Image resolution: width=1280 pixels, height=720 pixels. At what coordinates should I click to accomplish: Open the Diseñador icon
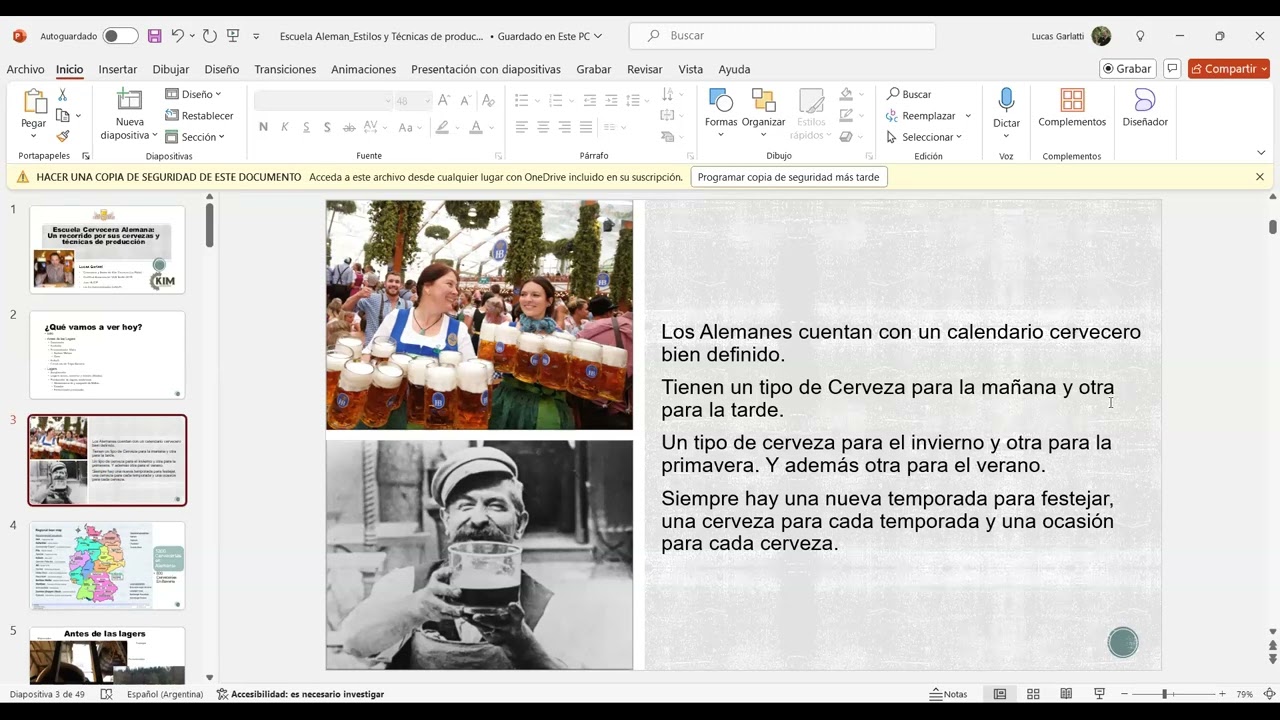pyautogui.click(x=1145, y=100)
